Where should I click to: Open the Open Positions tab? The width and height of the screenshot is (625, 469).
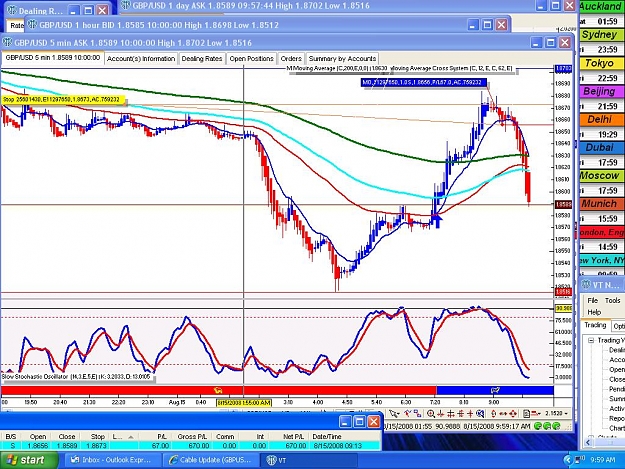pos(252,59)
